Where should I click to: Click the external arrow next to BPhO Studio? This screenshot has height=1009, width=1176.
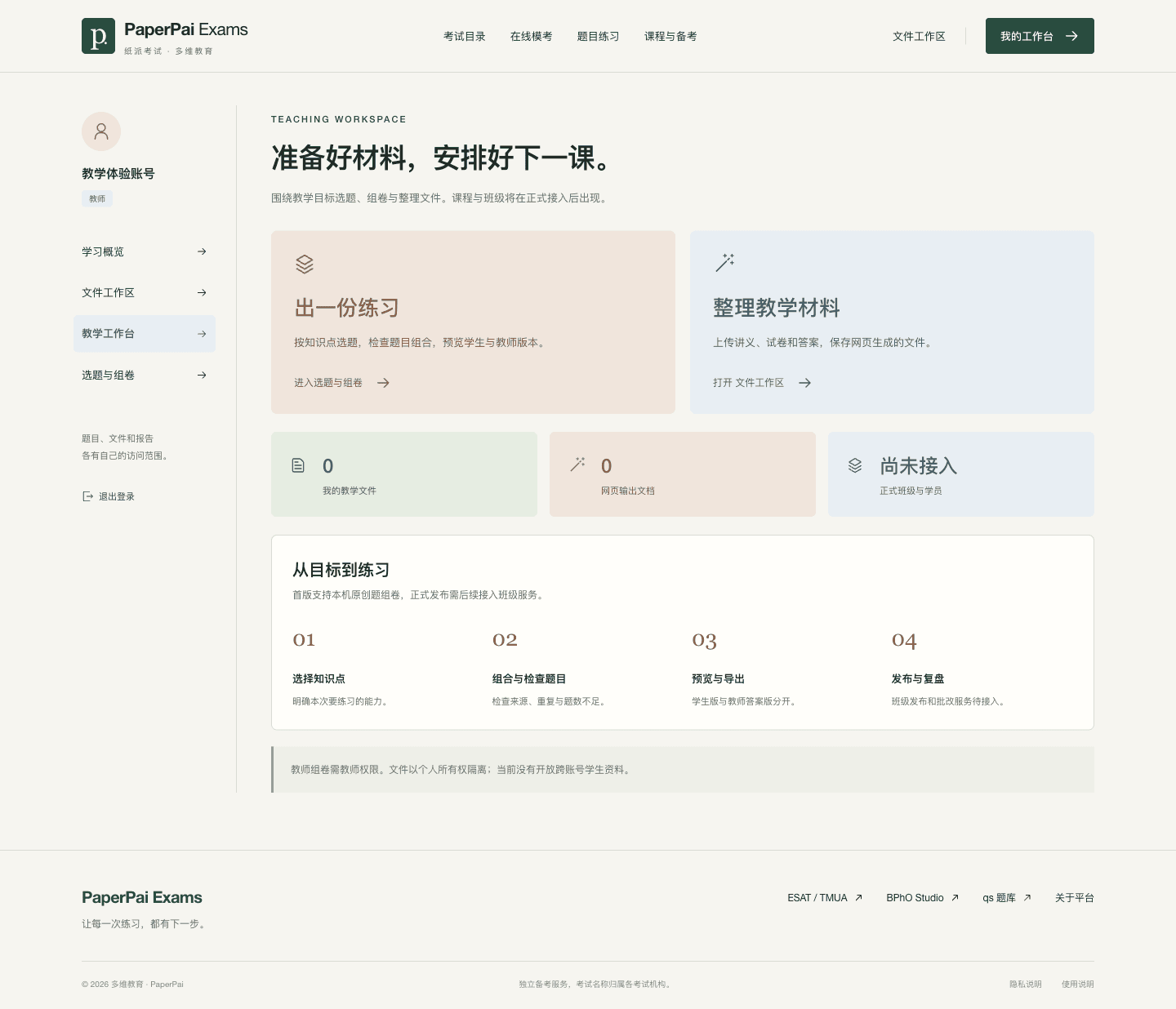click(955, 898)
